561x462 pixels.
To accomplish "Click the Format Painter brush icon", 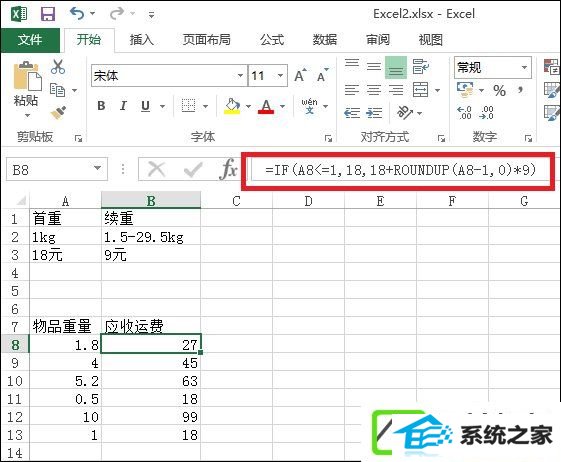I will [x=58, y=113].
